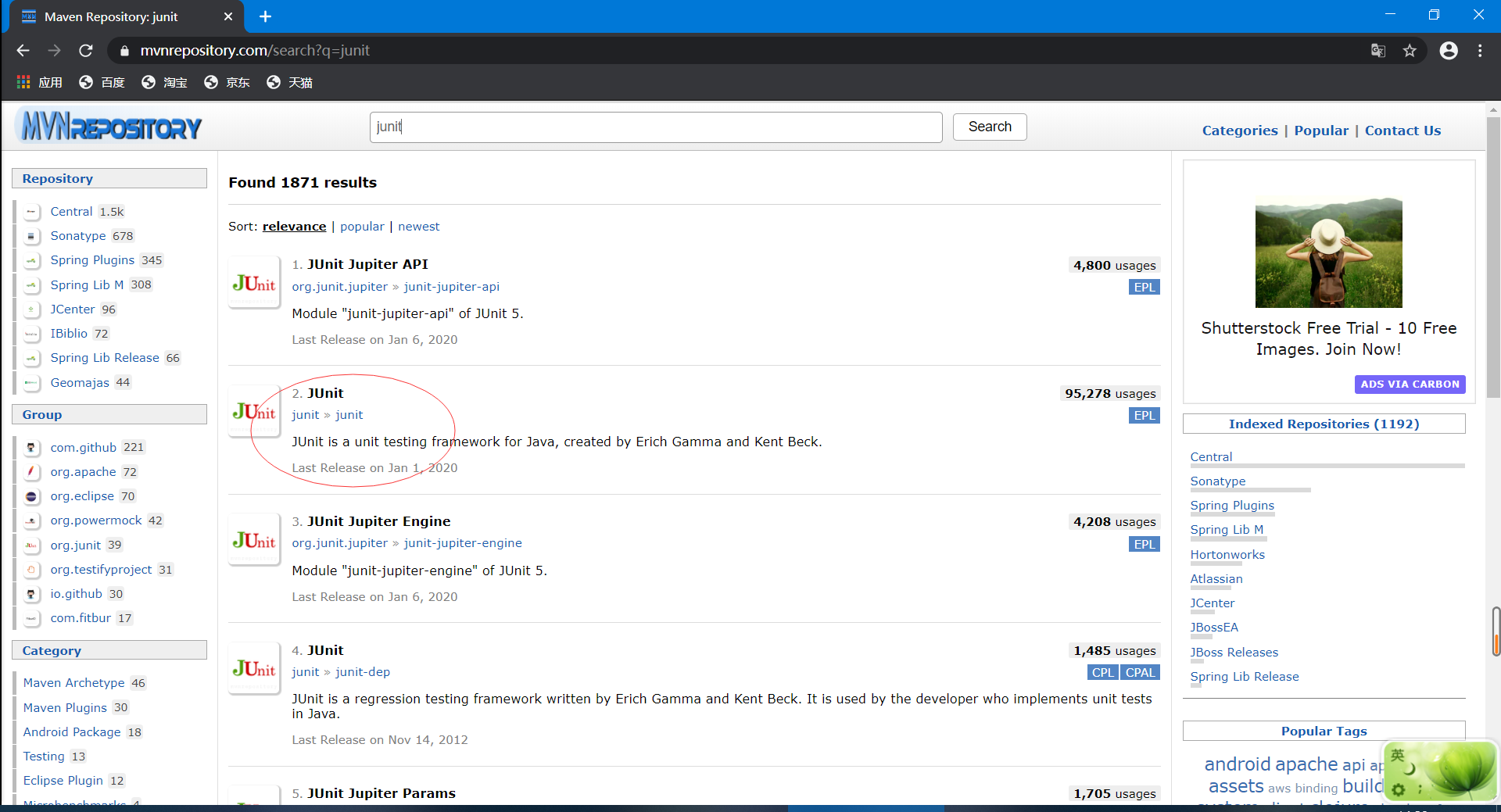Filter by Testing category
1501x812 pixels.
pos(44,757)
